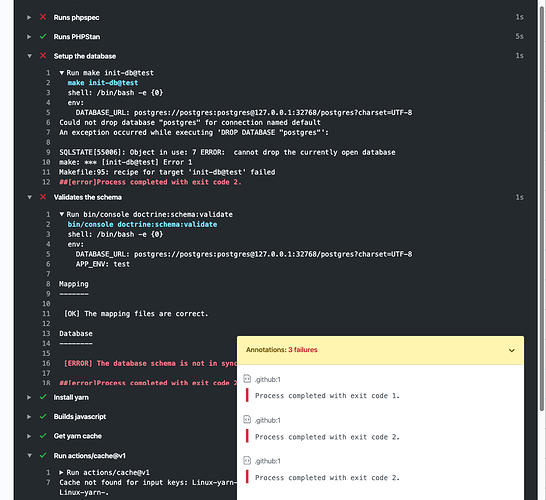Click the green check icon for Run actions/cache@v1

[x=43, y=455]
